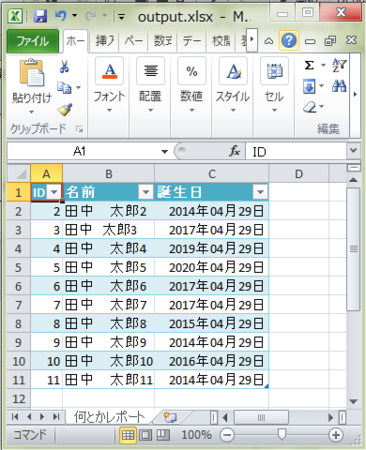Select the 校閲 ribbon tab
Image resolution: width=366 pixels, height=450 pixels.
[x=221, y=41]
